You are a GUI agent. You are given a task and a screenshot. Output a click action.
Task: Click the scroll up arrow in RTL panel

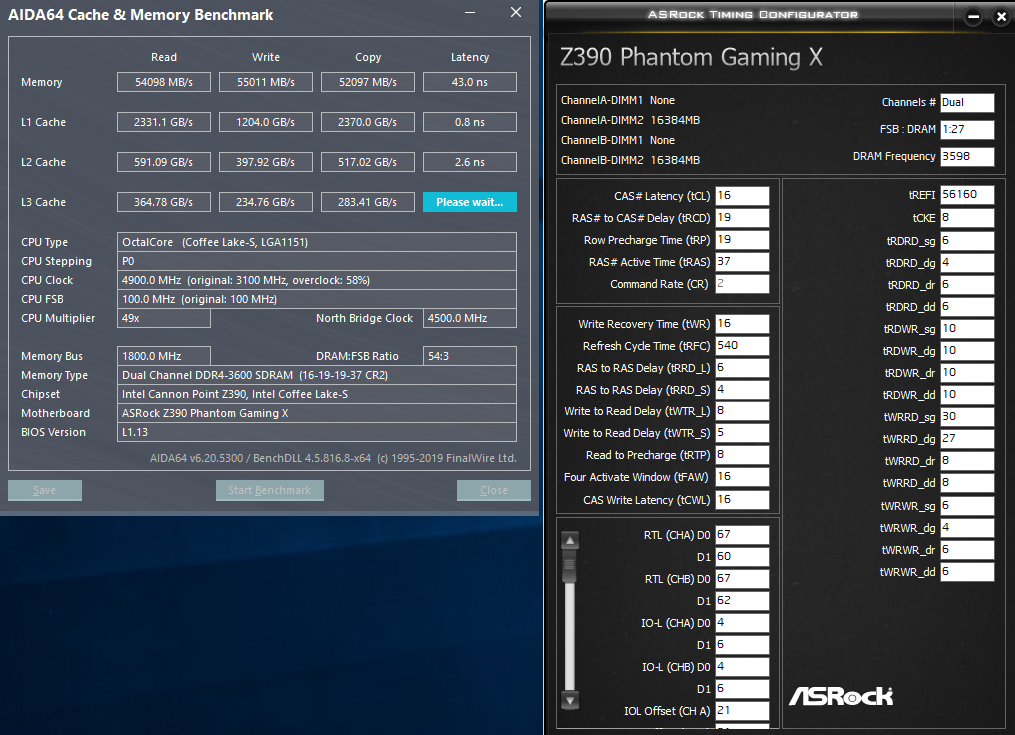(570, 540)
